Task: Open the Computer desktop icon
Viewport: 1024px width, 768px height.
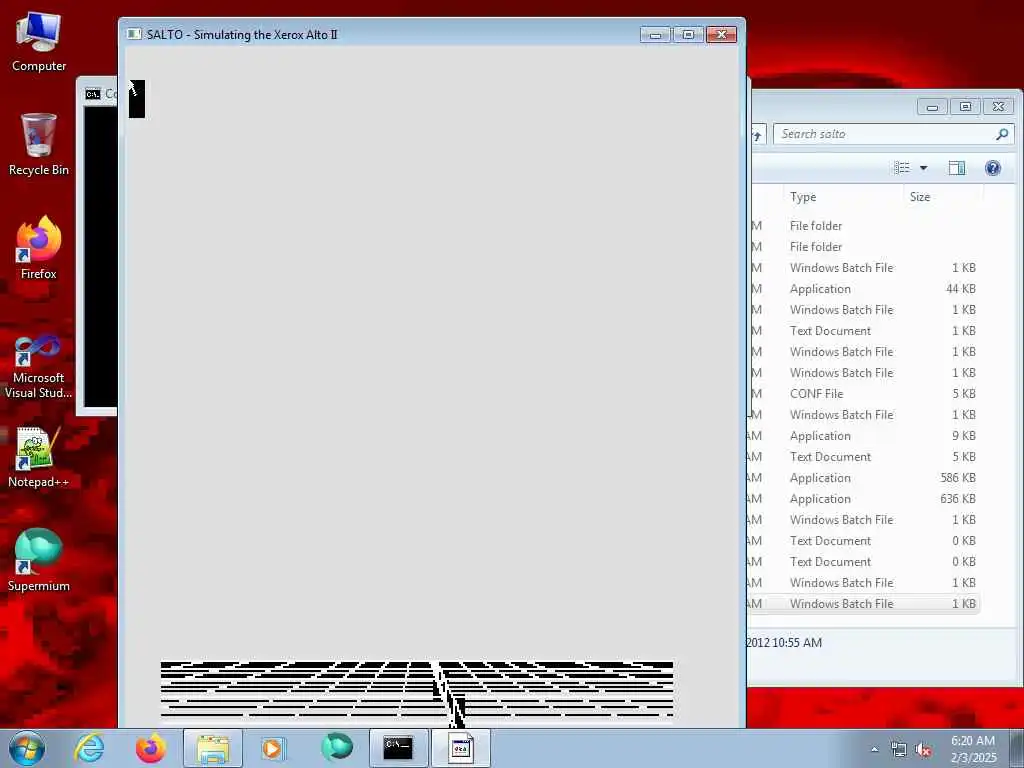Action: (39, 41)
